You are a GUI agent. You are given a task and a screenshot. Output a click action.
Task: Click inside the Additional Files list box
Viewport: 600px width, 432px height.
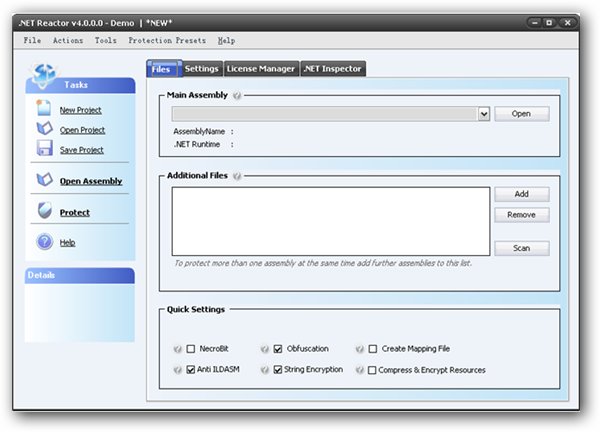(331, 221)
